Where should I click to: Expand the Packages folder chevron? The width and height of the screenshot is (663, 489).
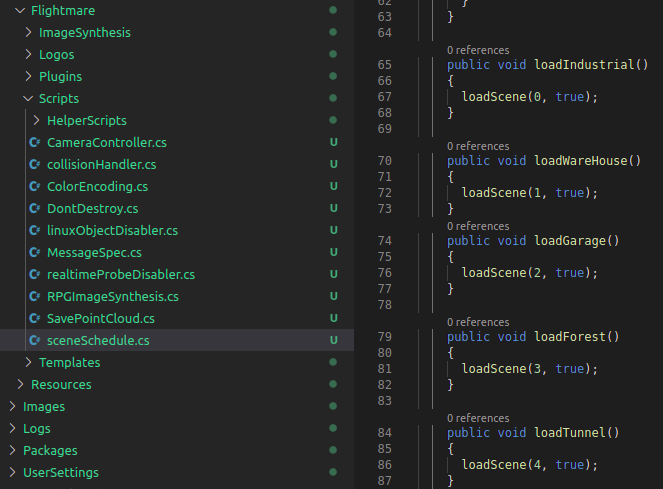click(x=12, y=451)
